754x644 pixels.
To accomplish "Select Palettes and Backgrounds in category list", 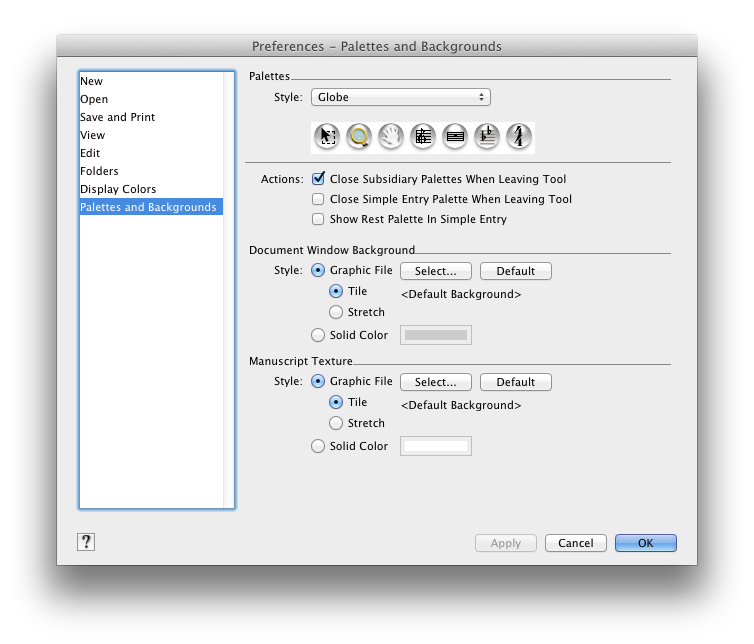I will coord(151,207).
